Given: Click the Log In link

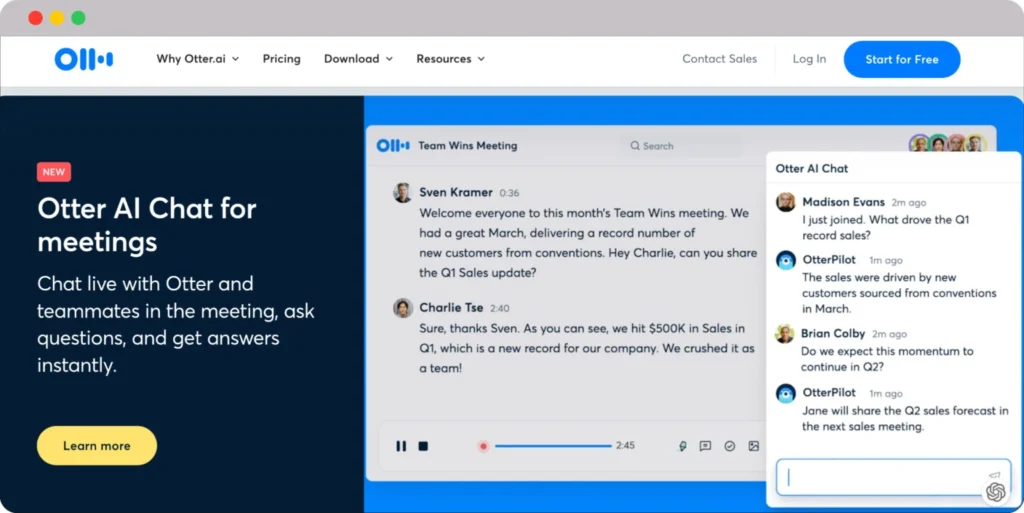Looking at the screenshot, I should [809, 59].
